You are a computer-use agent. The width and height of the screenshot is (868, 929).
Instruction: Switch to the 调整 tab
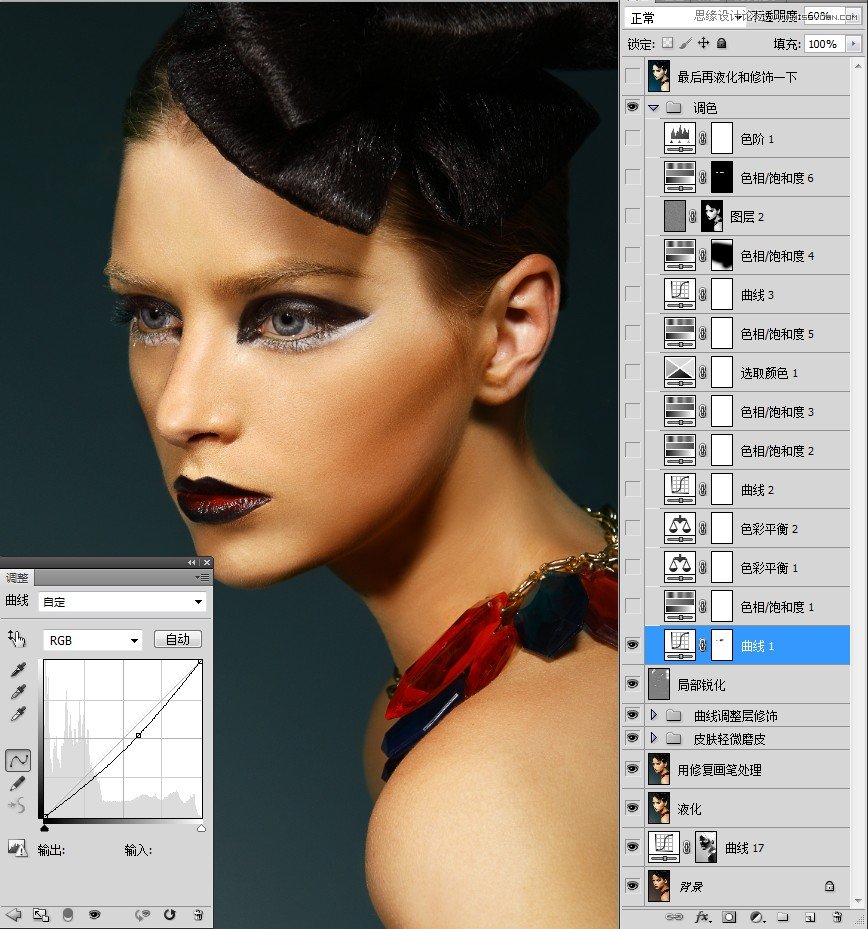point(17,577)
